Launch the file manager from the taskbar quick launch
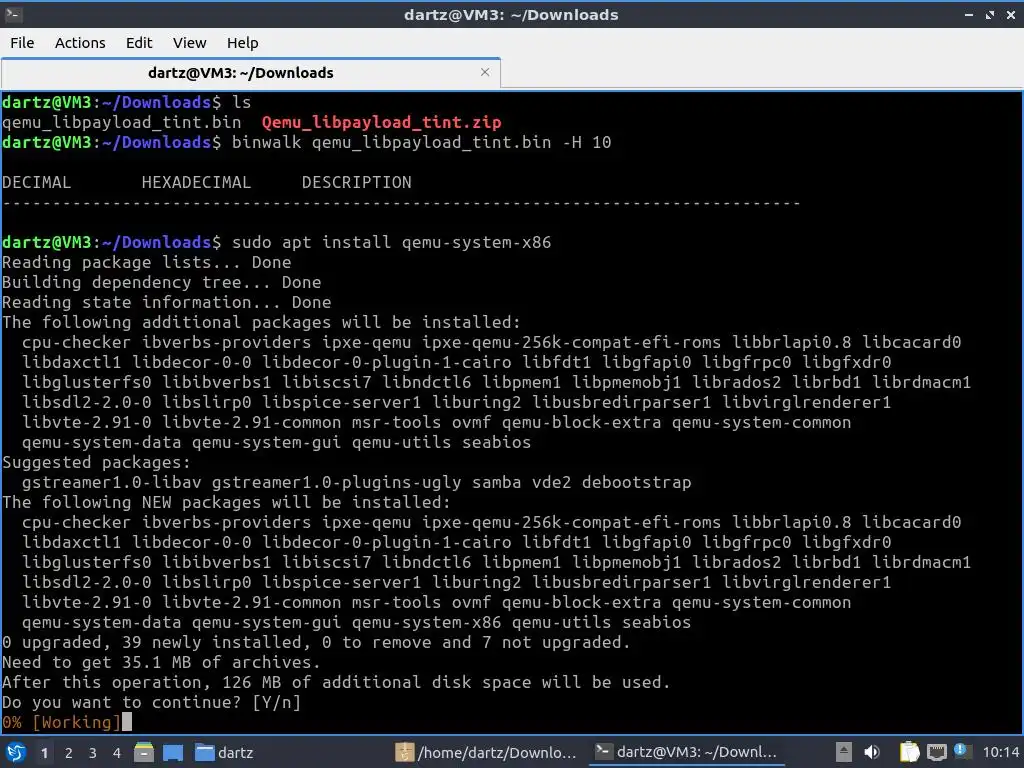Viewport: 1024px width, 768px height. [x=144, y=752]
